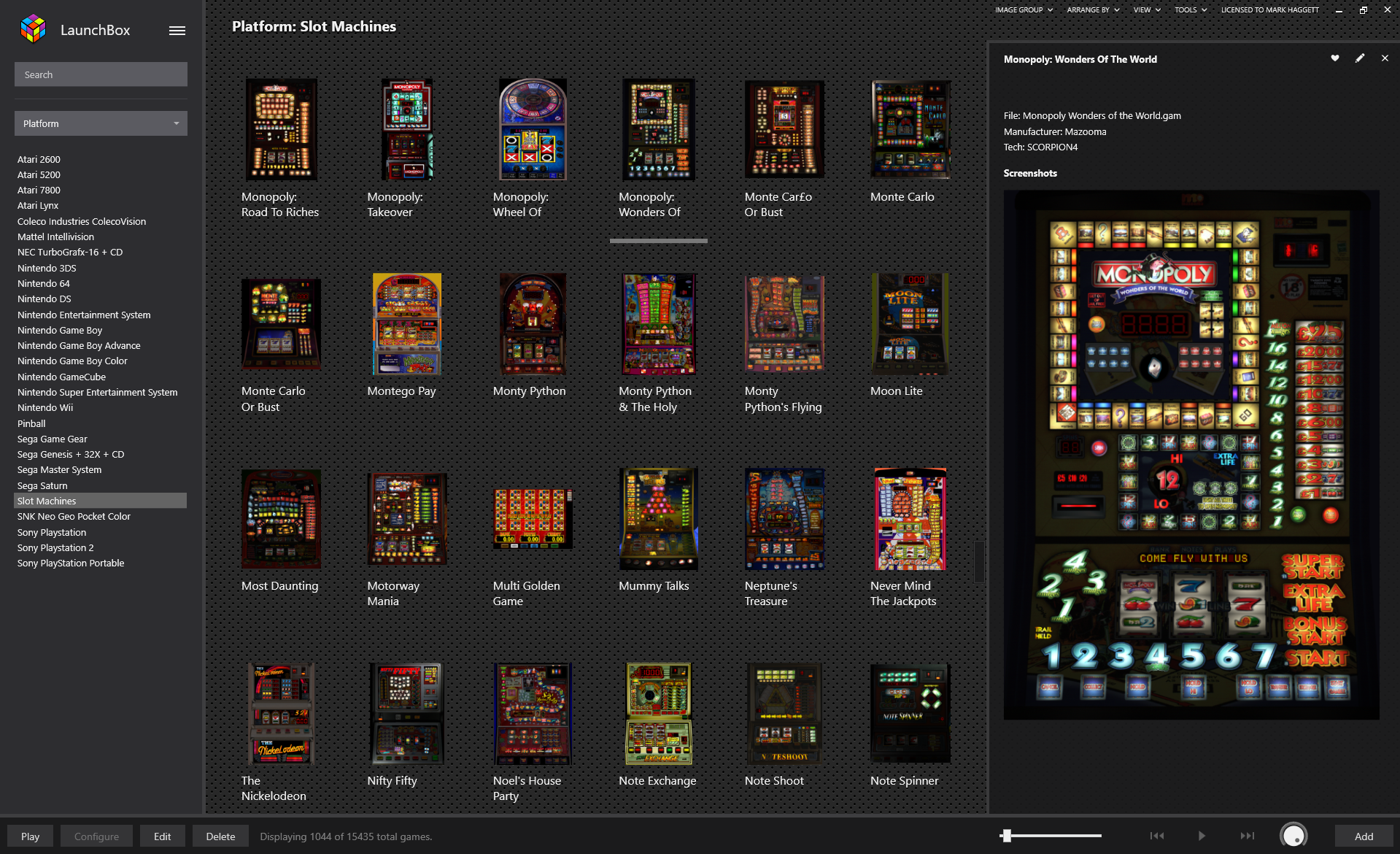
Task: Open the Tools menu
Action: [x=1191, y=9]
